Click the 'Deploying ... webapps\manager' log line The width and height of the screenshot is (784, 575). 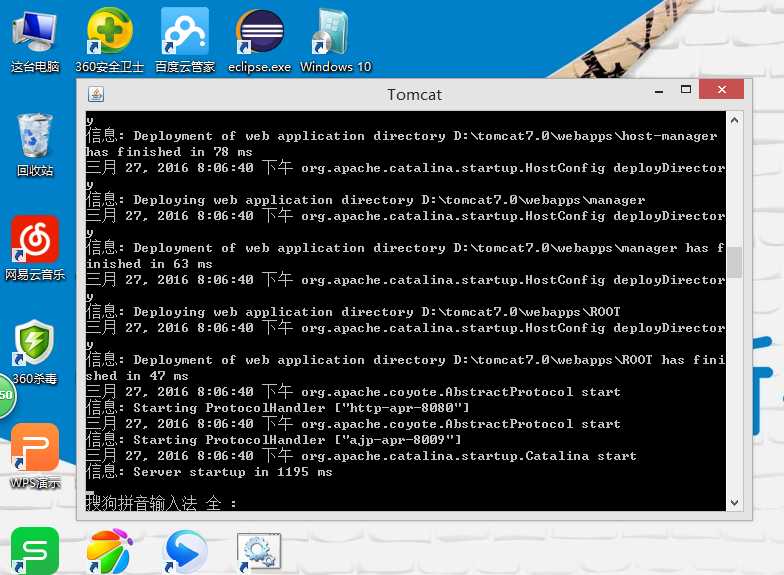(366, 200)
